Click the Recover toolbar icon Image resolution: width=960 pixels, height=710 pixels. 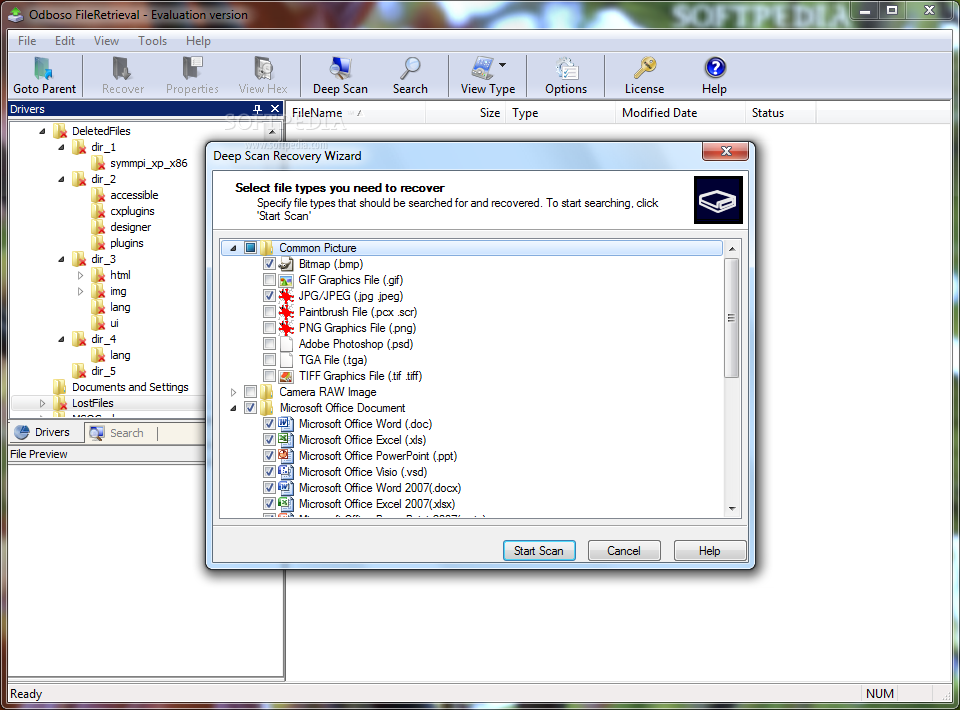tap(122, 68)
